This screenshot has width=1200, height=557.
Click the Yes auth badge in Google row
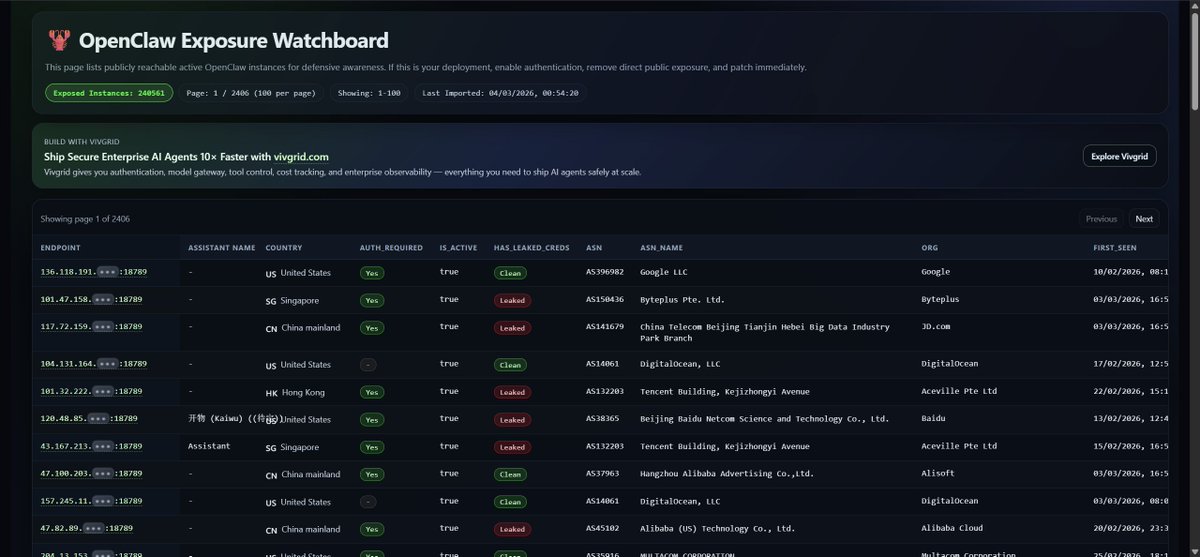coord(372,273)
